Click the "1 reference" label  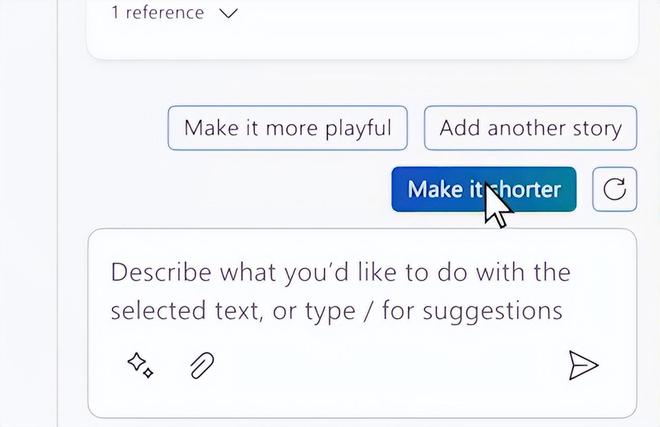[157, 13]
